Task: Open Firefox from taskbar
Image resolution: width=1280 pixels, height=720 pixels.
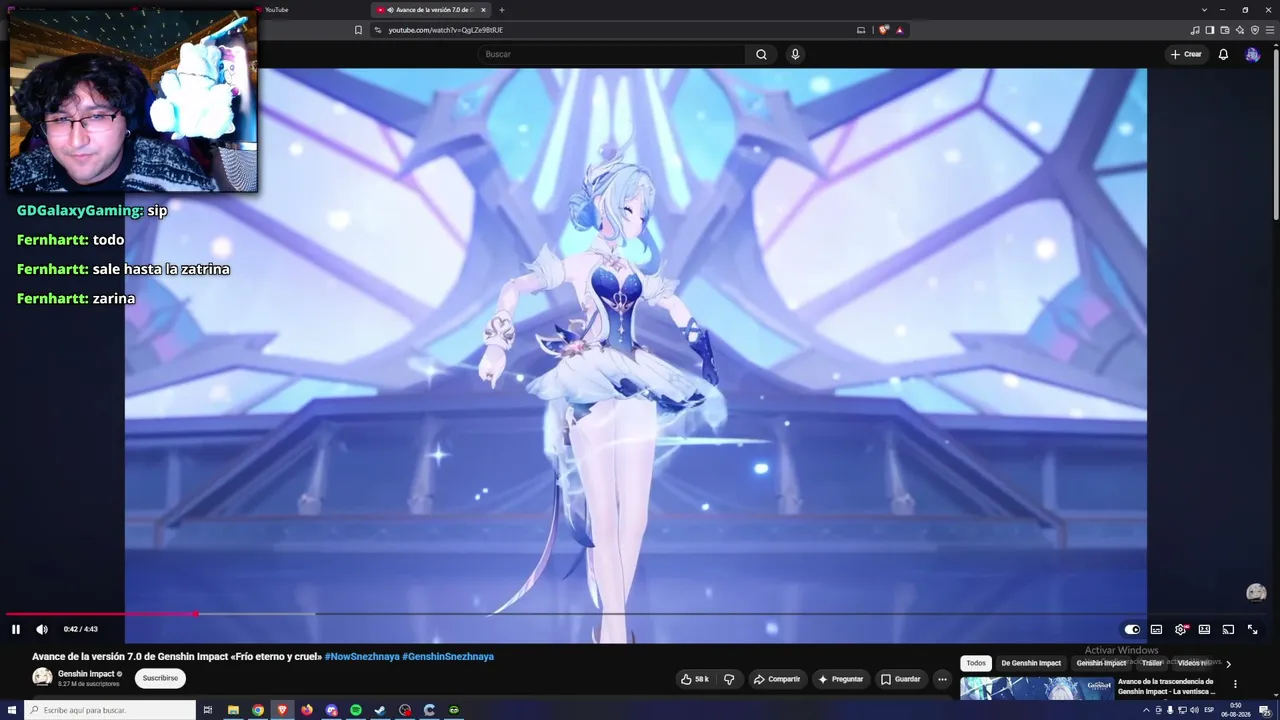Action: [307, 710]
